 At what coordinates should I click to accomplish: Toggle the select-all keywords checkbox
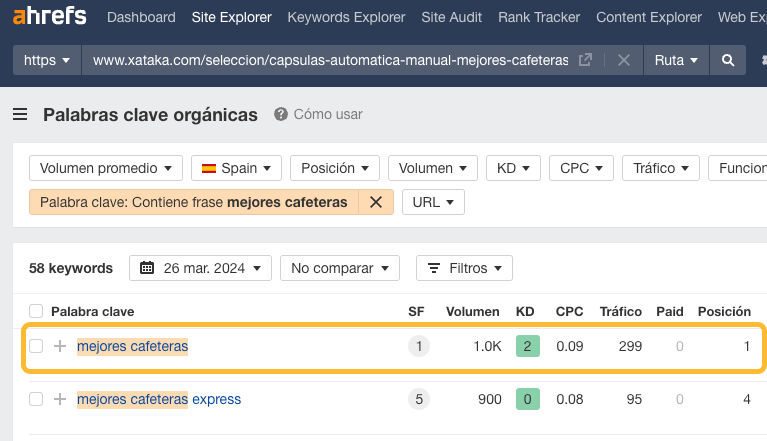point(36,311)
